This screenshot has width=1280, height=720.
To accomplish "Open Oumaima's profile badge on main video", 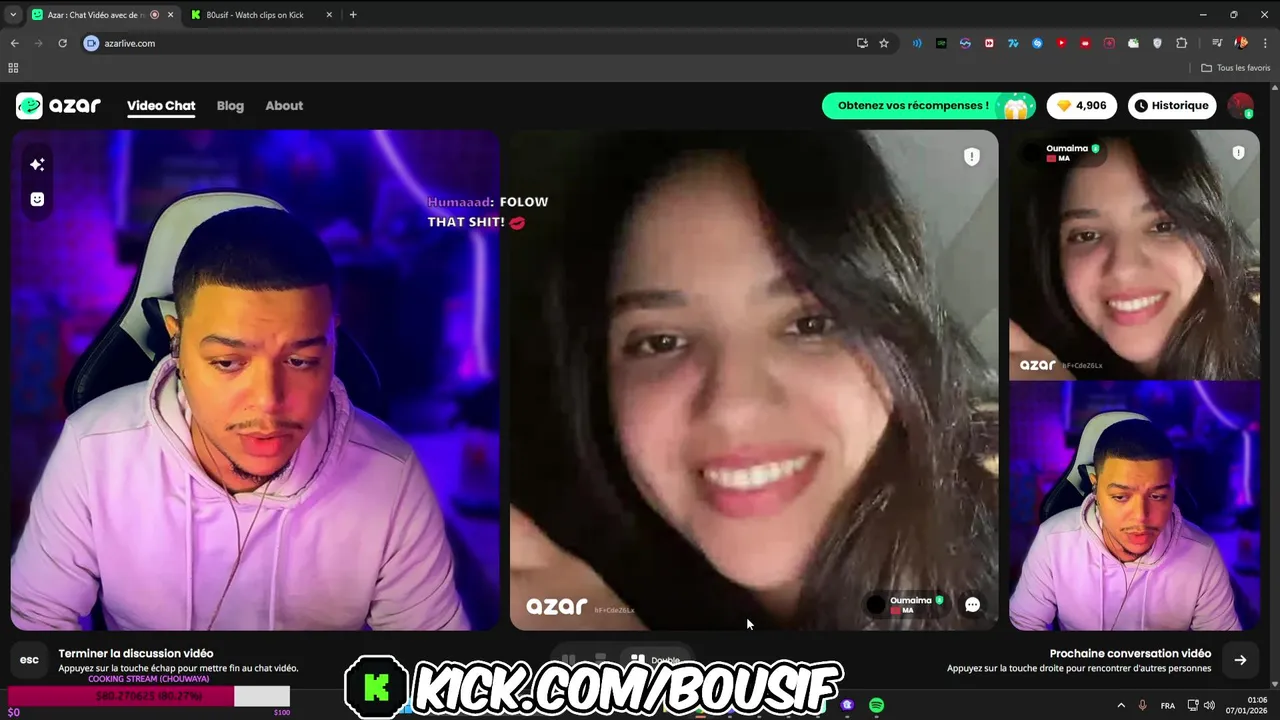I will tap(908, 604).
